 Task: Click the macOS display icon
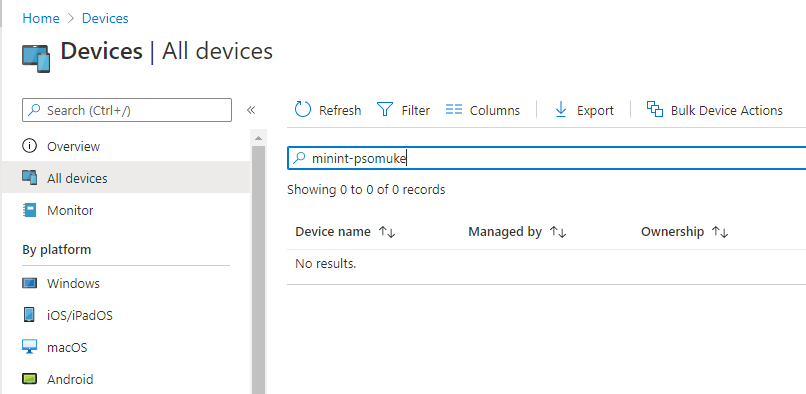pos(29,347)
